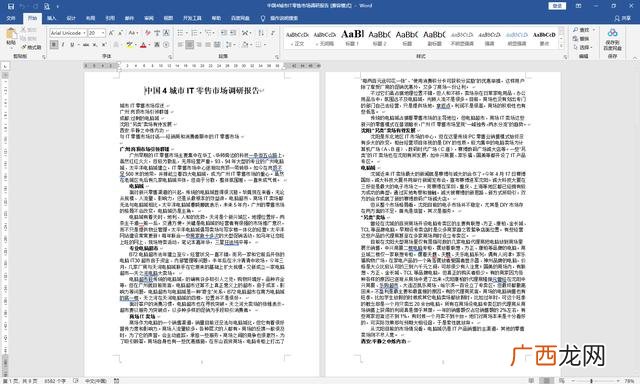Open the text highlight color dropdown arrow

[x=136, y=44]
